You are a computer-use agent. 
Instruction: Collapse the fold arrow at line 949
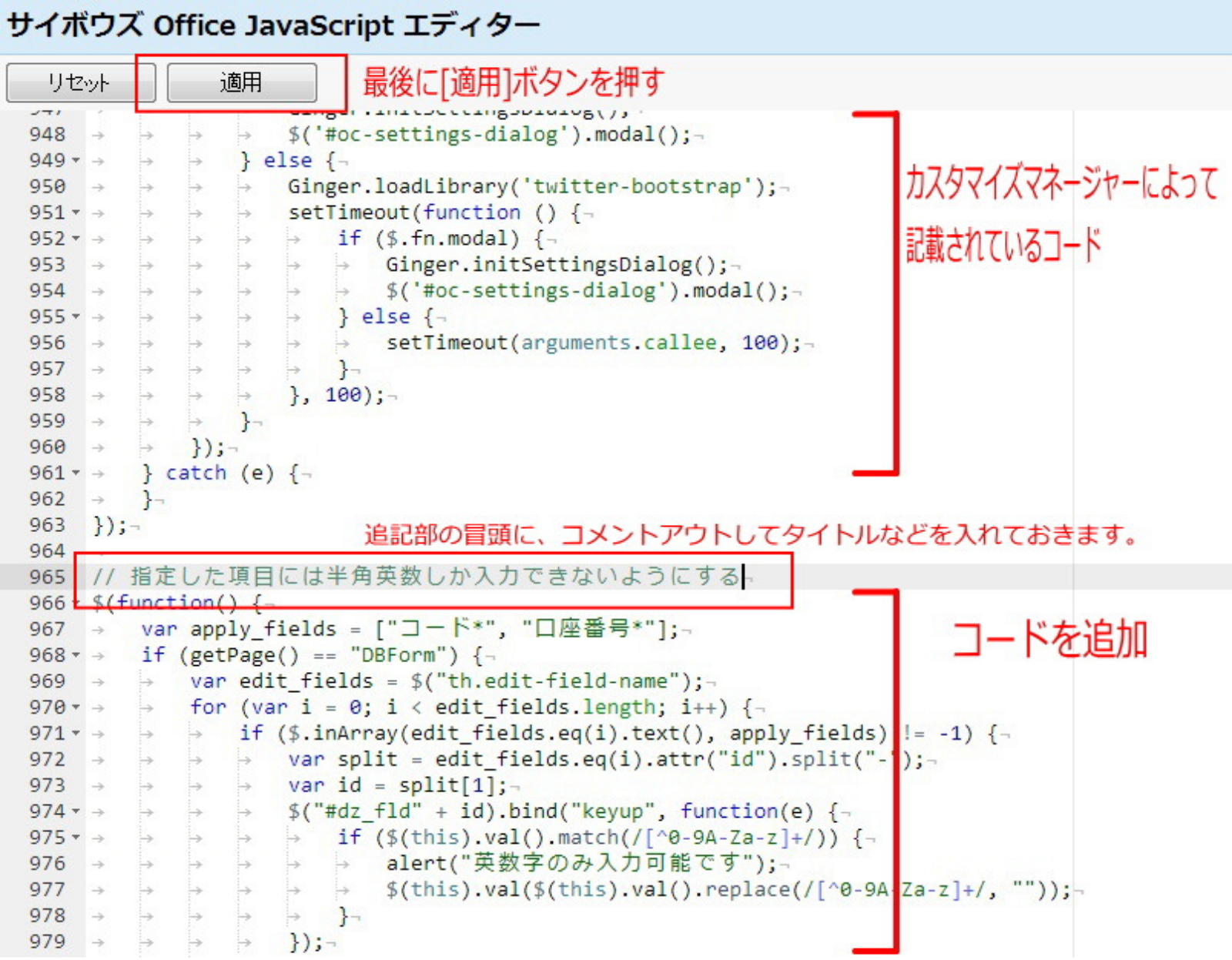coord(75,160)
